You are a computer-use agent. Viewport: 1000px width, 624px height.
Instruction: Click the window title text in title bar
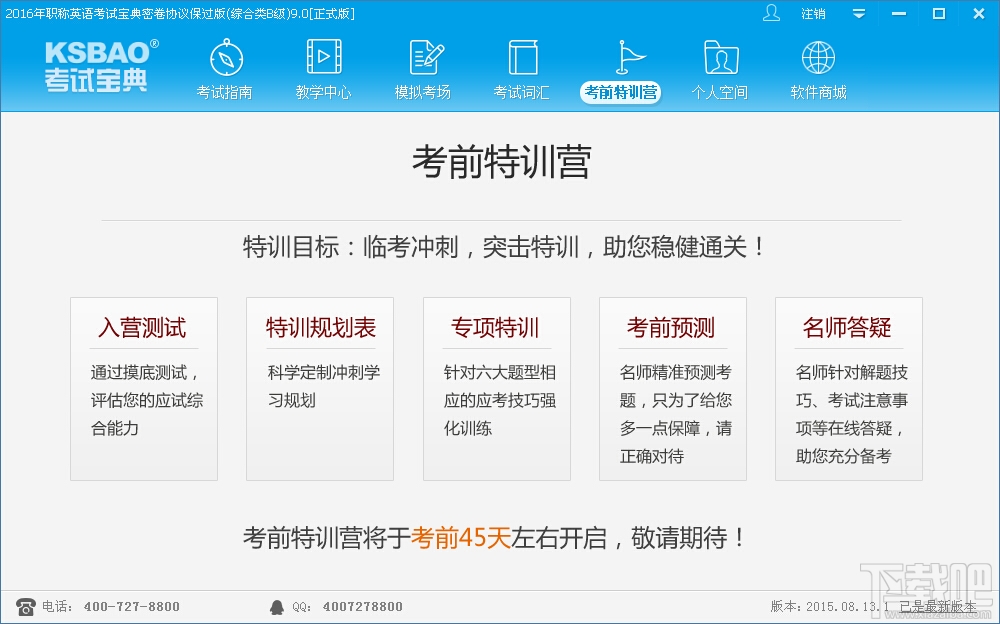coord(180,13)
